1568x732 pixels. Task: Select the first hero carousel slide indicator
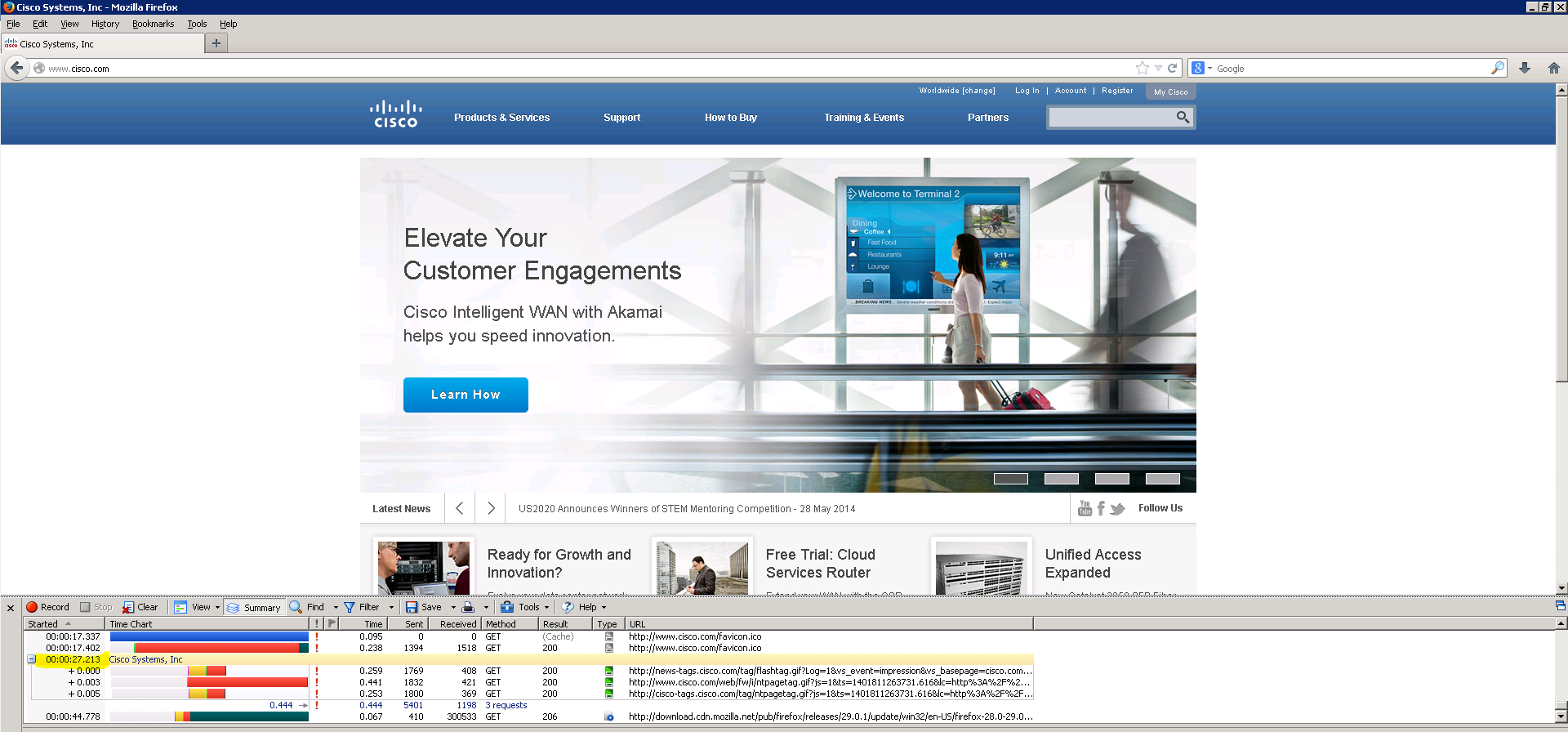(1010, 479)
